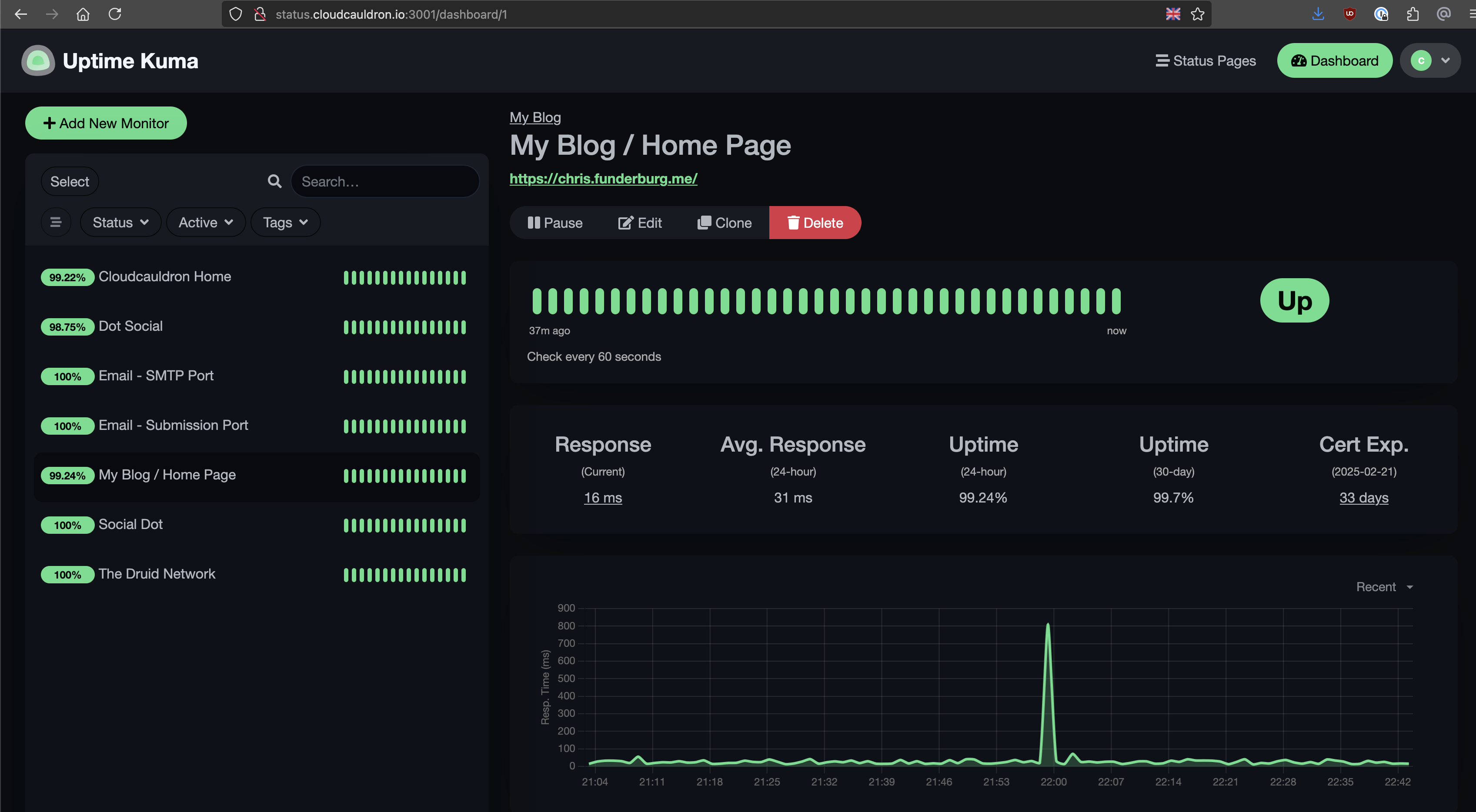Click the user avatar C icon
The height and width of the screenshot is (812, 1476).
[1420, 61]
